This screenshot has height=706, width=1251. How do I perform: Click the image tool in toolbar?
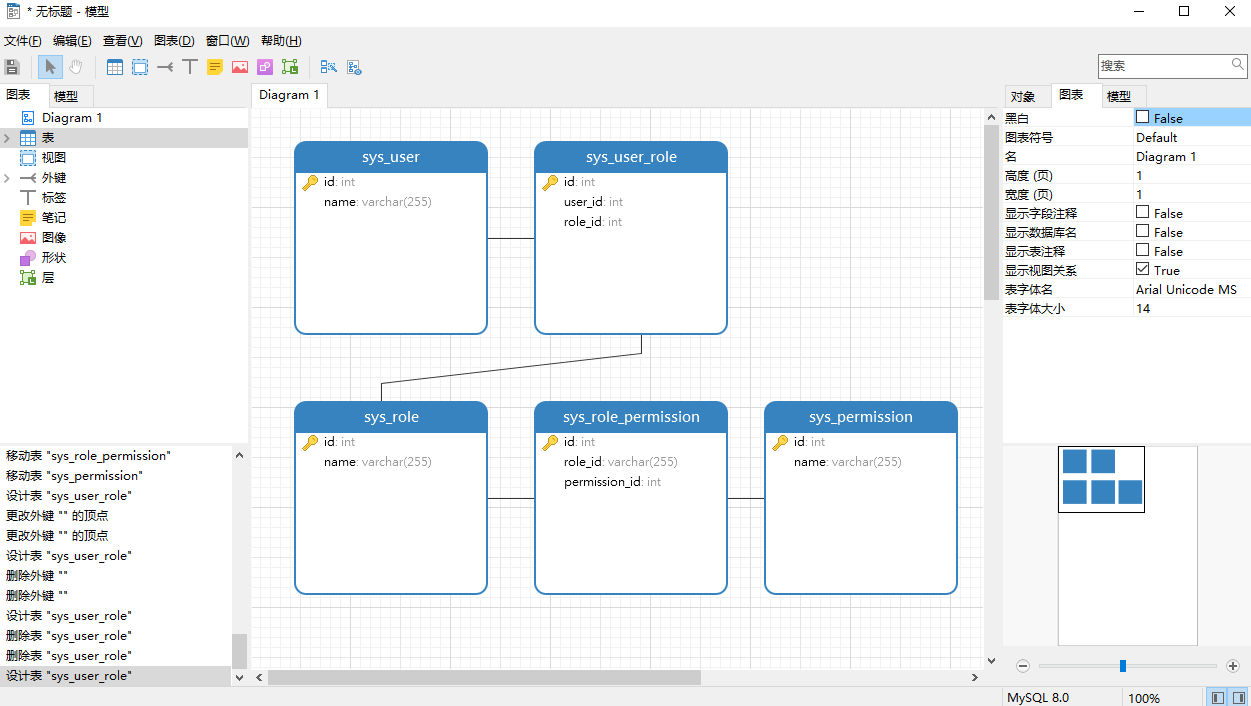click(240, 67)
